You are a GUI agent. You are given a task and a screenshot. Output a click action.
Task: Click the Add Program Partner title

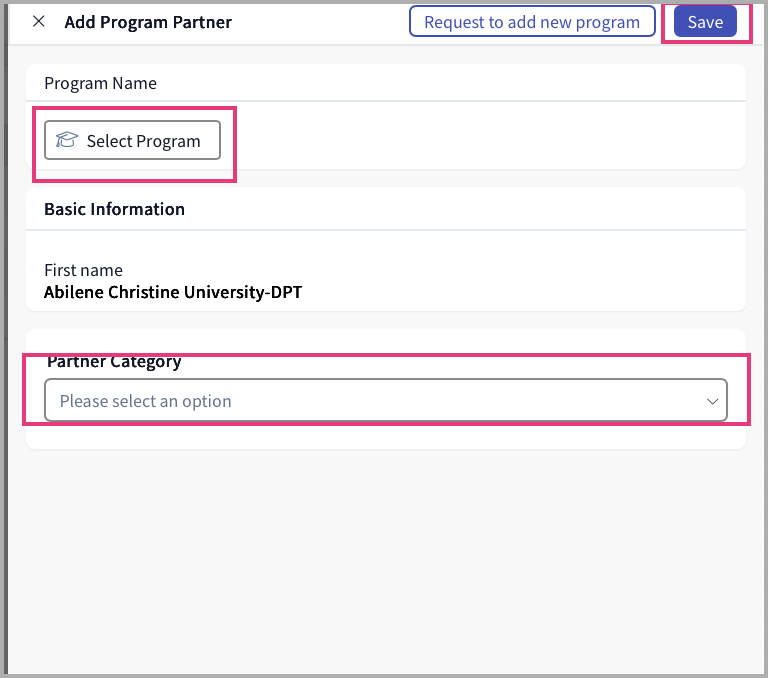click(x=148, y=22)
